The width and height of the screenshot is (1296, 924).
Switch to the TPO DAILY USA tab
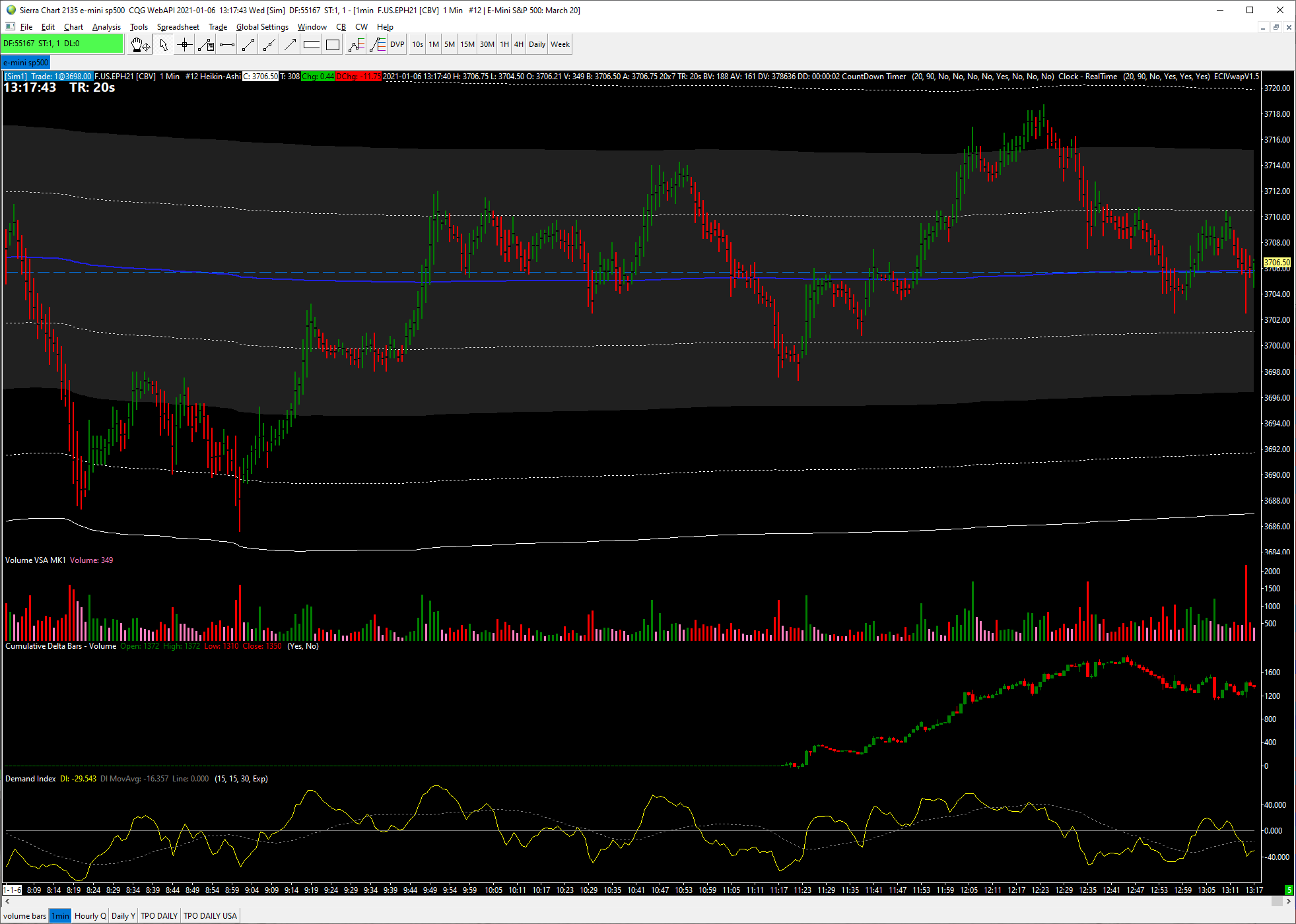tap(210, 915)
